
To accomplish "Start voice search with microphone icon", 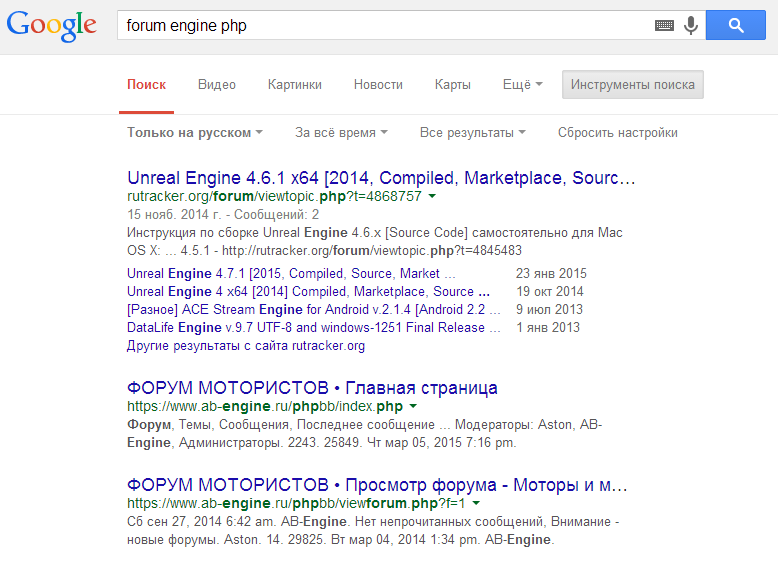I will tap(691, 25).
